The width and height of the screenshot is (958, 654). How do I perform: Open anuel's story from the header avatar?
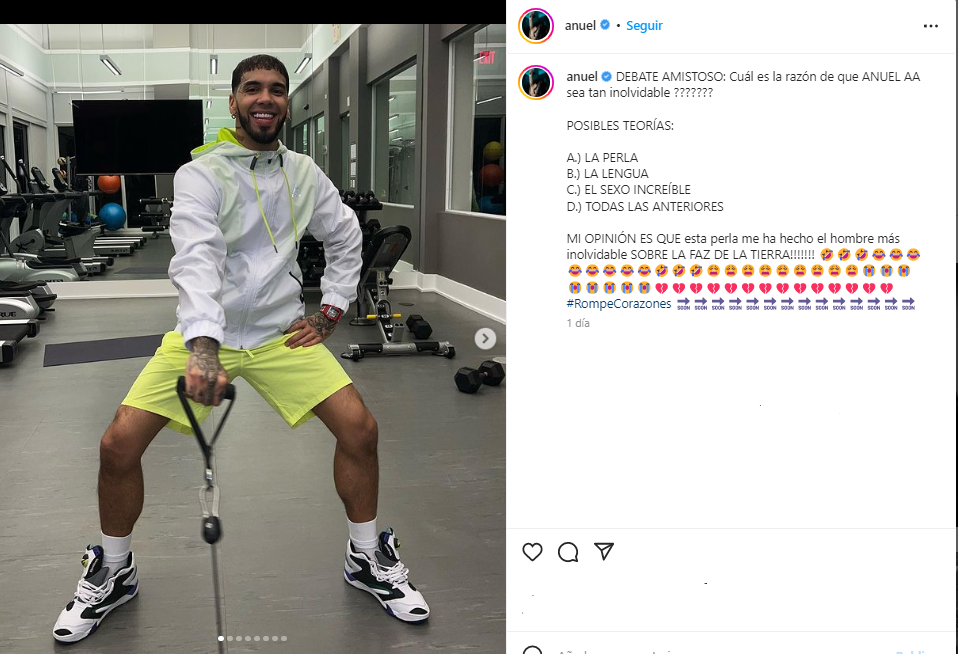coord(536,26)
